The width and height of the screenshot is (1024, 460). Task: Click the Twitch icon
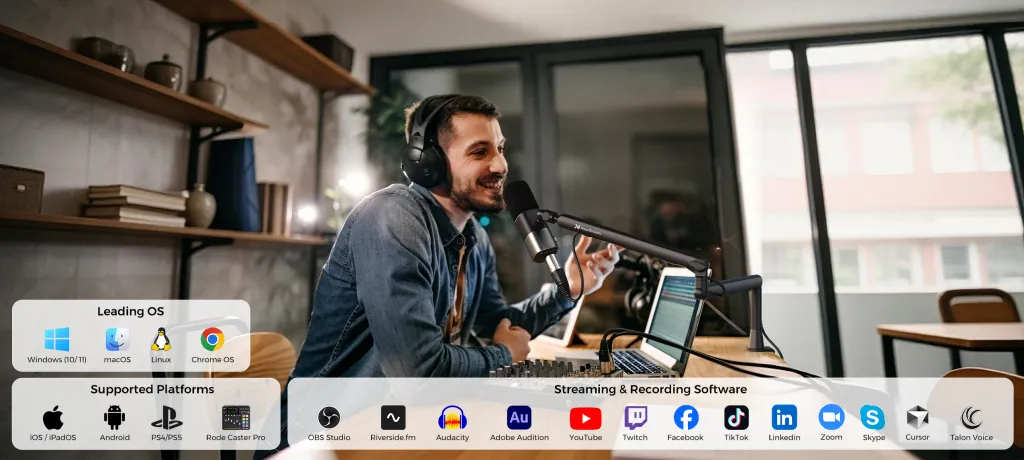point(635,417)
